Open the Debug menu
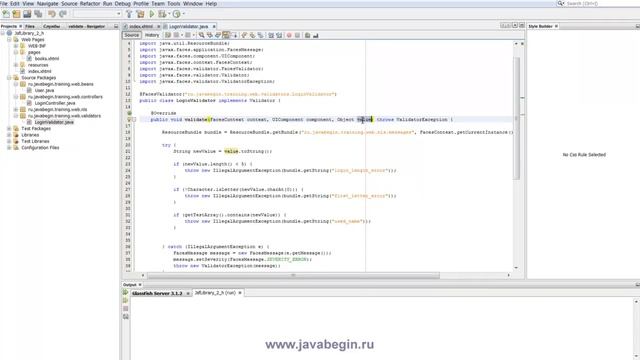The width and height of the screenshot is (640, 360). [x=122, y=4]
